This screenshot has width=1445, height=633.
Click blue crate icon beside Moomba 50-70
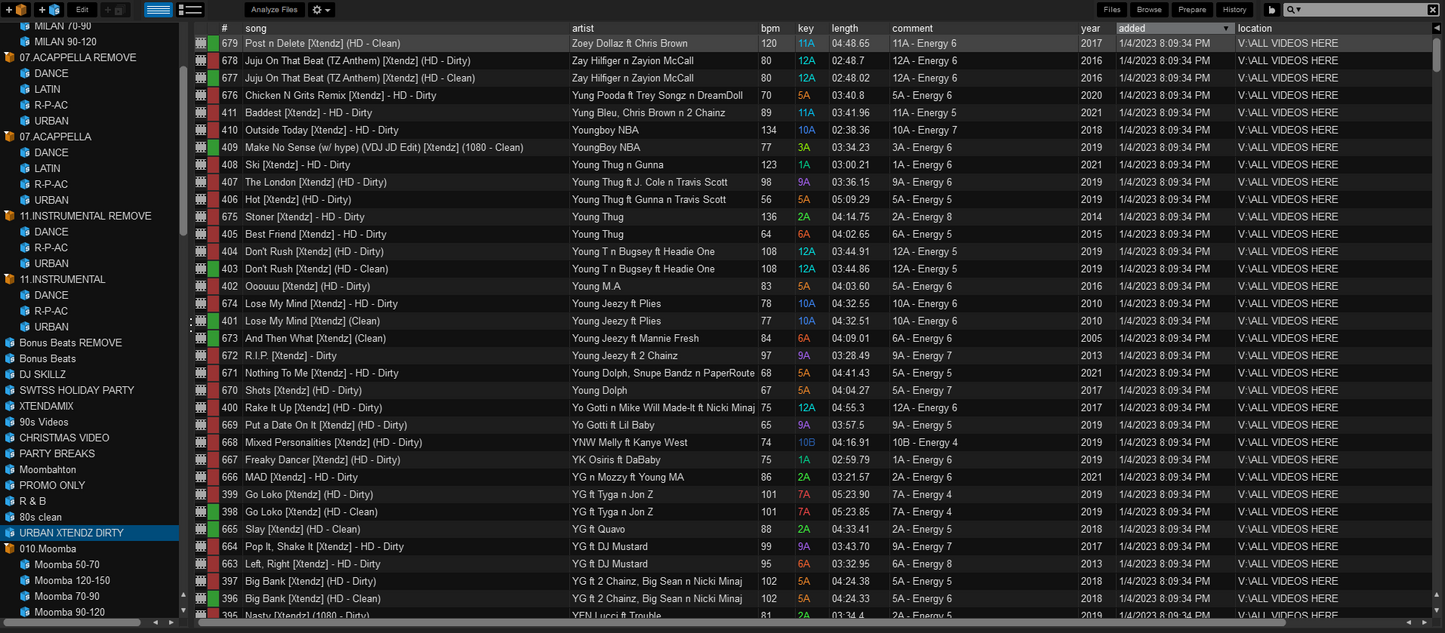click(26, 565)
